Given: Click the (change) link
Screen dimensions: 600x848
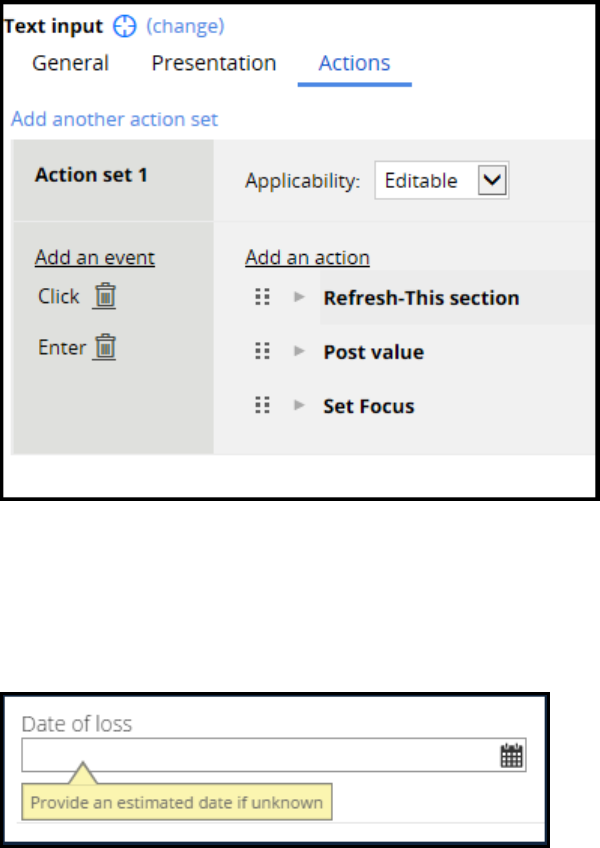Looking at the screenshot, I should tap(186, 27).
